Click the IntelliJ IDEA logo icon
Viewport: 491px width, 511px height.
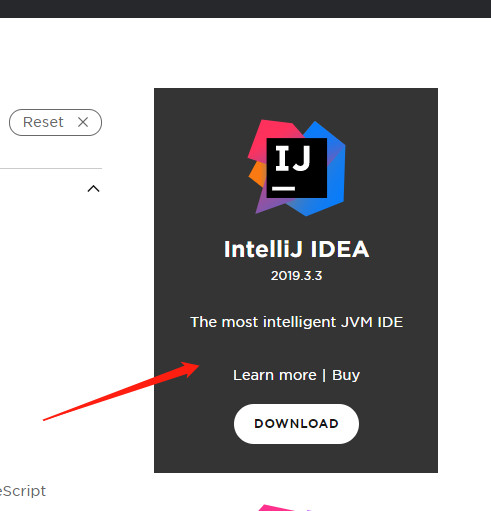297,168
